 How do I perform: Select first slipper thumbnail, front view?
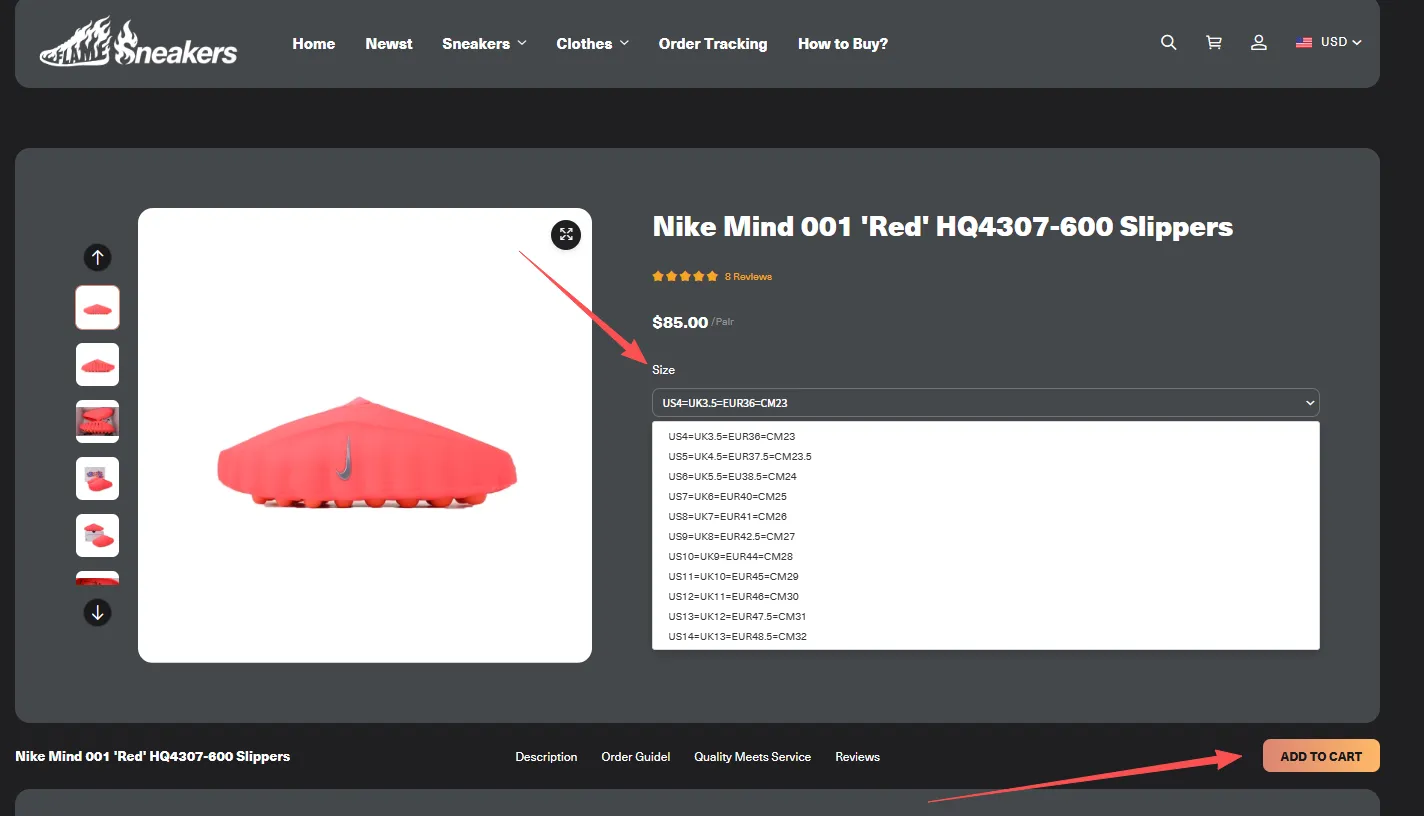(97, 307)
